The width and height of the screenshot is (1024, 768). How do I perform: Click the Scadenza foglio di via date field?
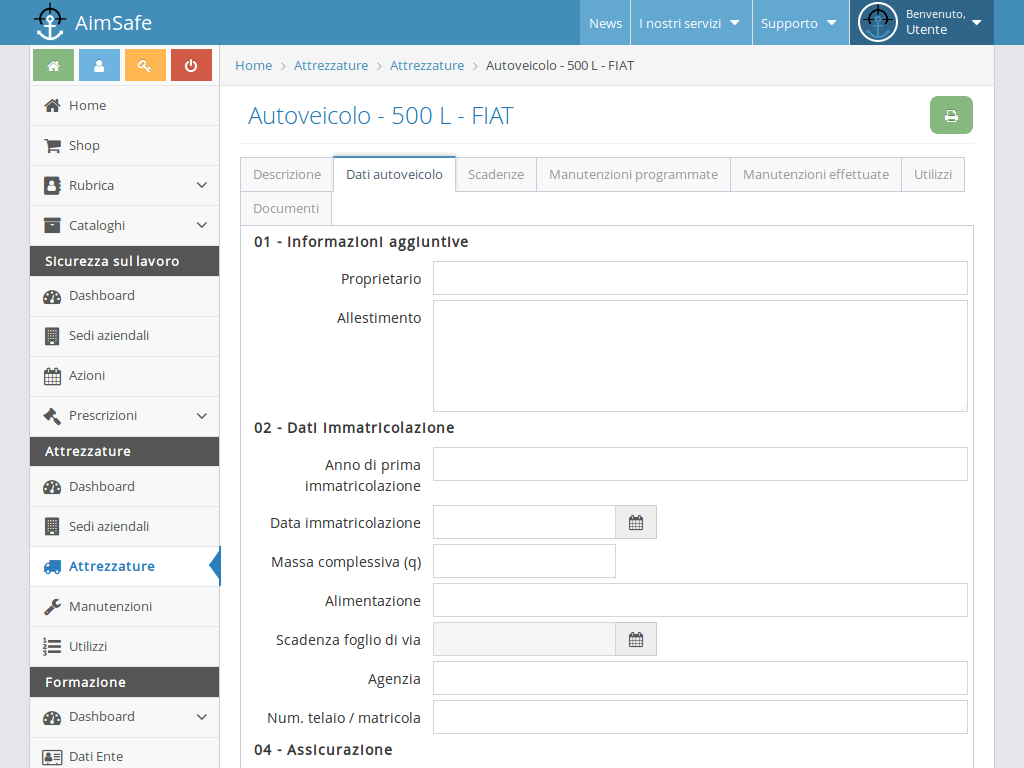pyautogui.click(x=524, y=639)
